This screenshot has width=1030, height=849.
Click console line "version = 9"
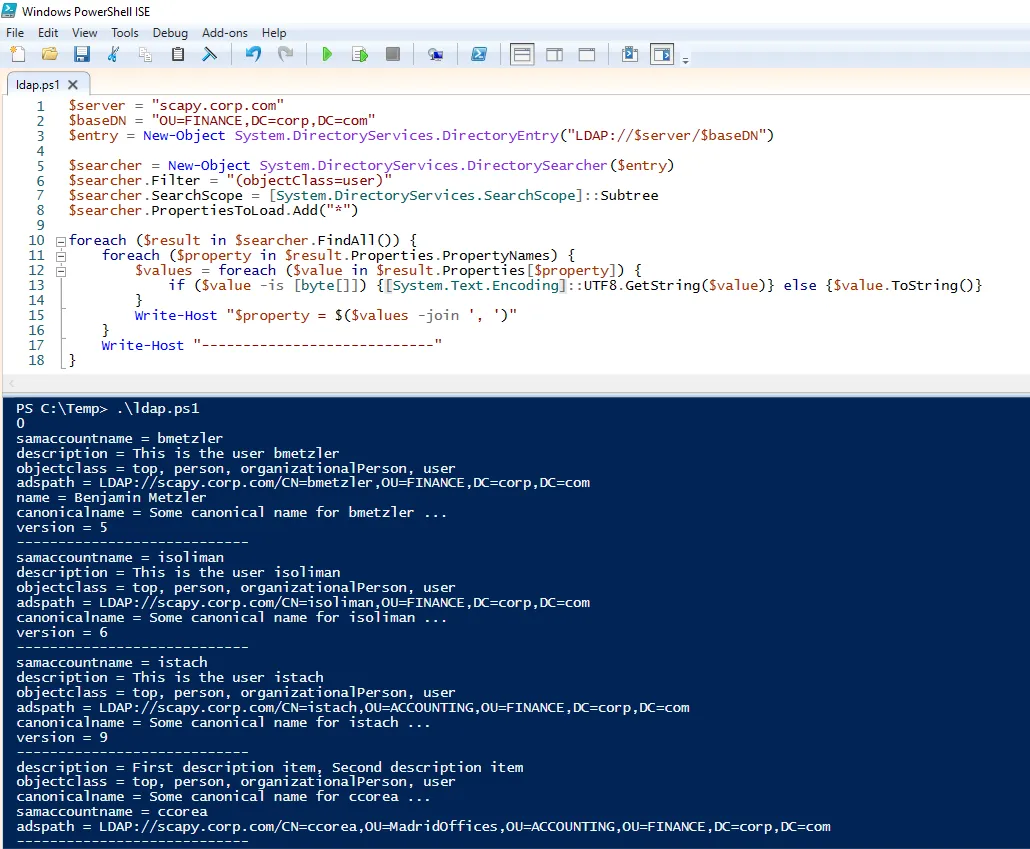[62, 738]
